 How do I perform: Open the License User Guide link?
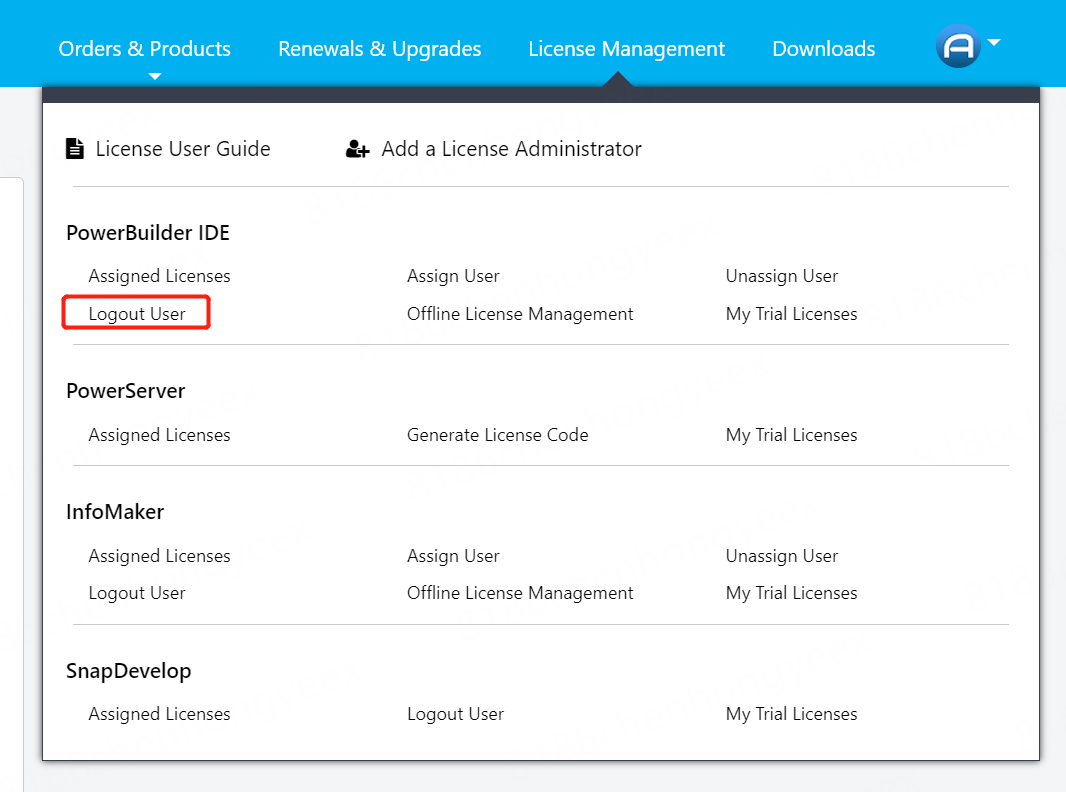click(183, 149)
